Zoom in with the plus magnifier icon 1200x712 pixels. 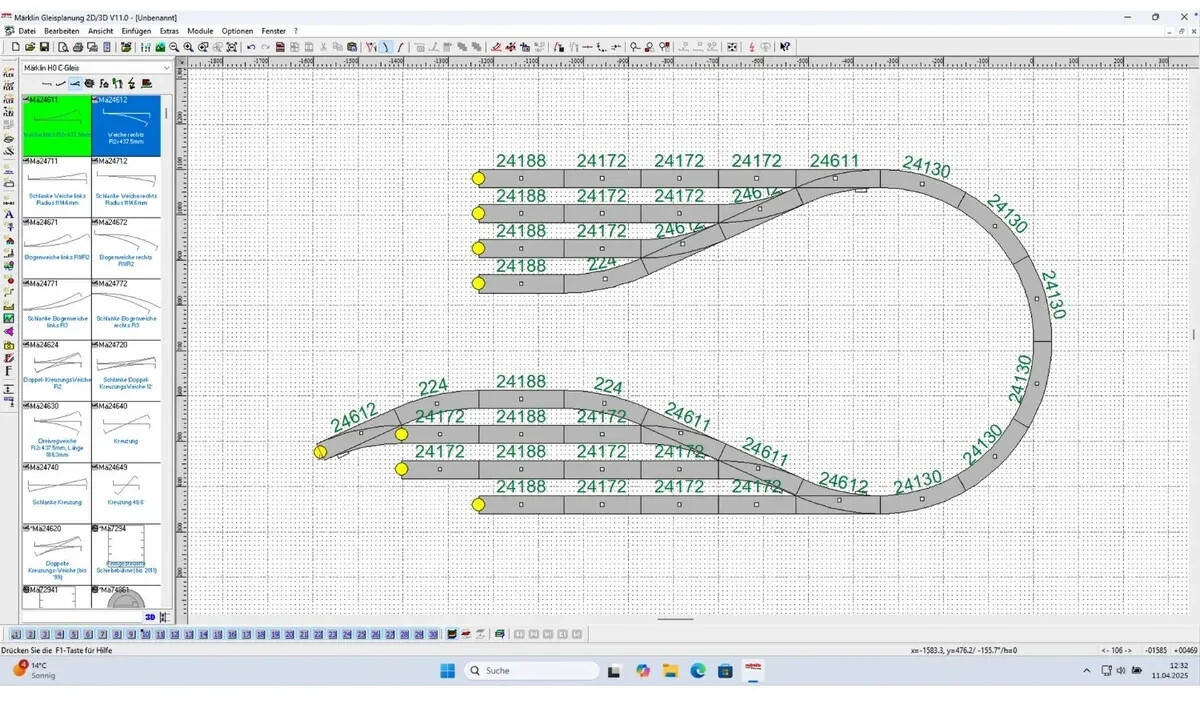(x=188, y=47)
